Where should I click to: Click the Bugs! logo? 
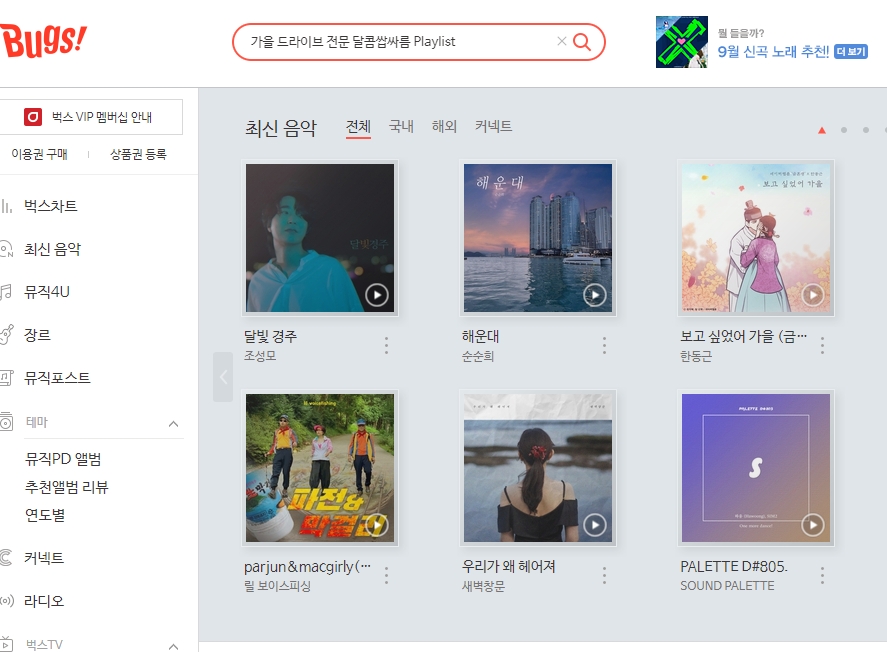point(43,41)
